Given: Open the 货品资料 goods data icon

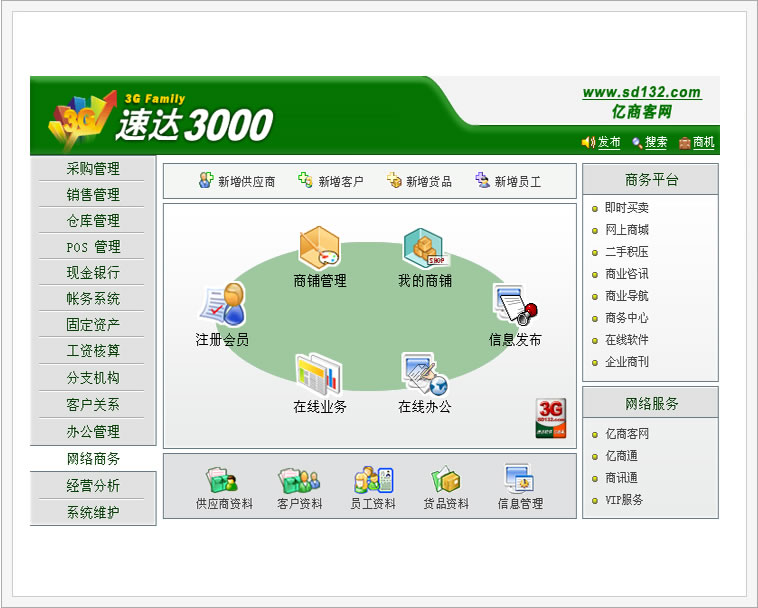Looking at the screenshot, I should tap(446, 479).
